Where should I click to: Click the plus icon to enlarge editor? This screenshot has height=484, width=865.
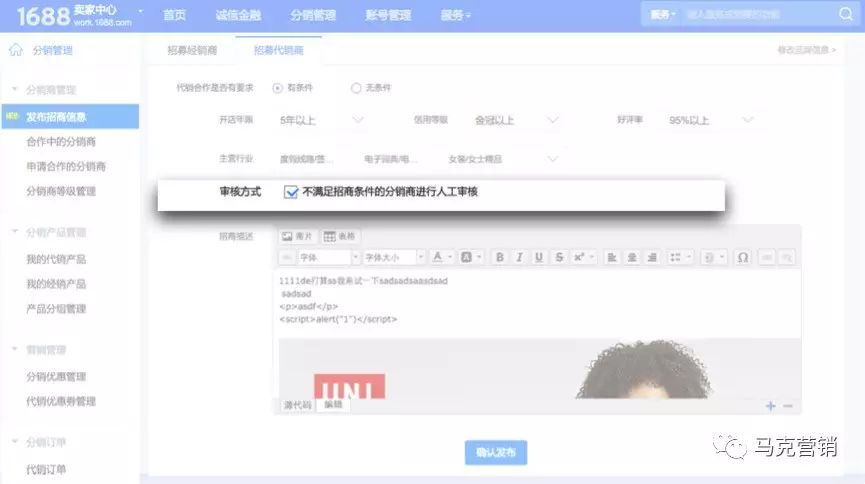coord(771,406)
